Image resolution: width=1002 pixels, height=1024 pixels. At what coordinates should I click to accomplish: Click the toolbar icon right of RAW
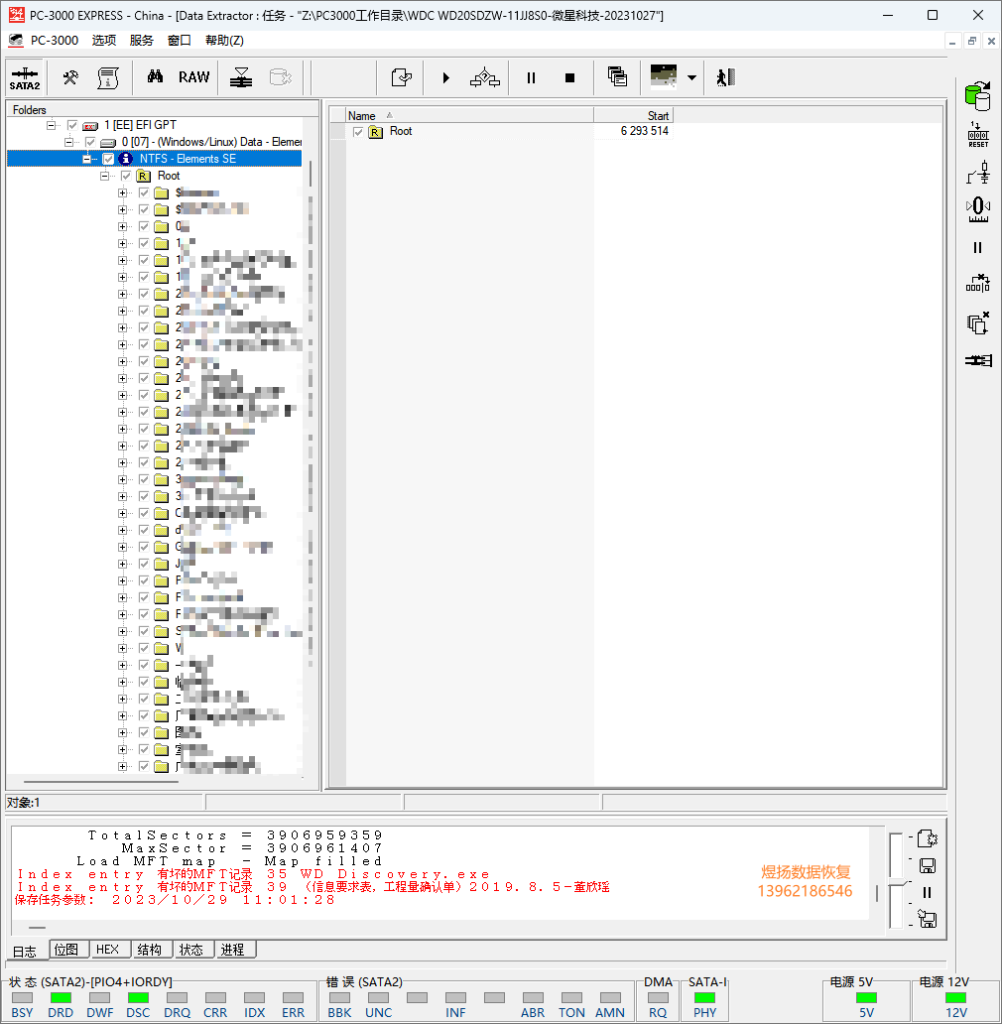tap(241, 78)
